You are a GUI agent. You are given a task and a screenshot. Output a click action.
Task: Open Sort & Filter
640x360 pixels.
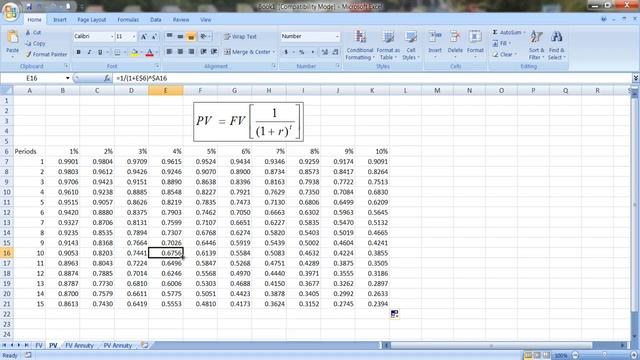click(536, 45)
